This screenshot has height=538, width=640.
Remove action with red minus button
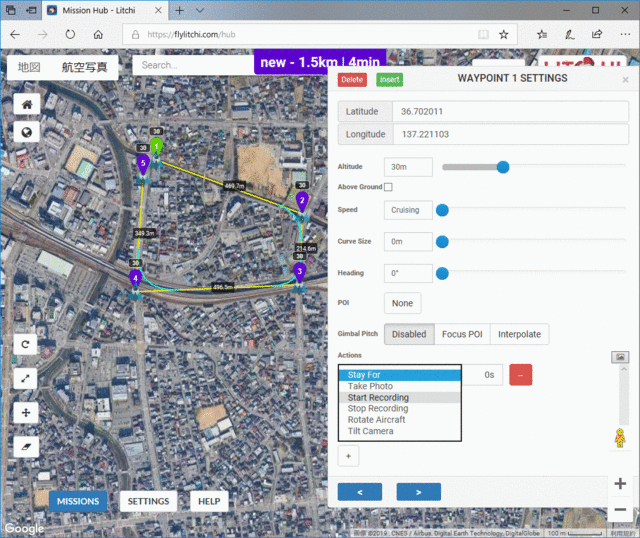(x=520, y=375)
